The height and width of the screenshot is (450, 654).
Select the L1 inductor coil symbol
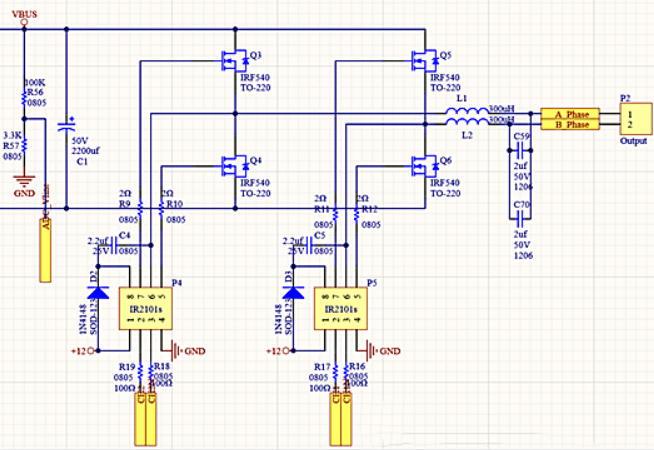click(467, 111)
